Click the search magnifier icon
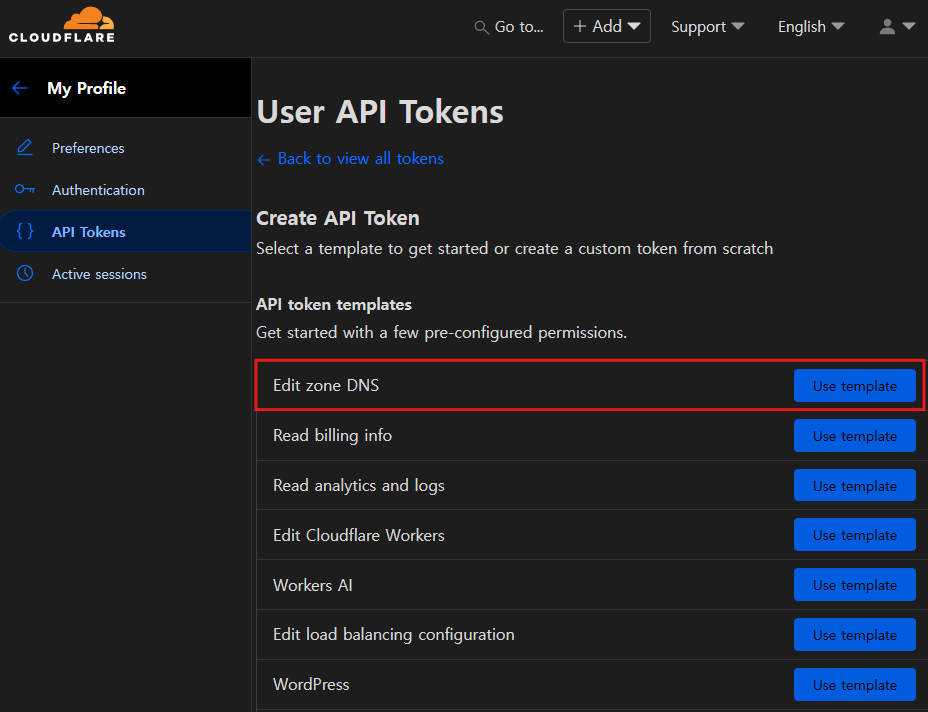 [x=482, y=27]
